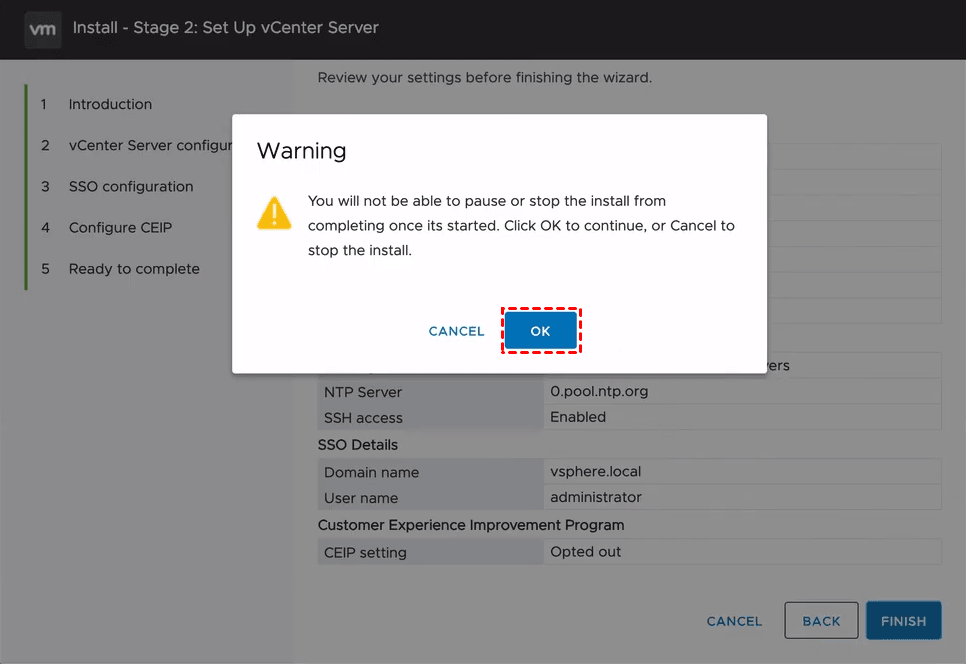Go back using the BACK button
This screenshot has height=664, width=966.
(x=821, y=621)
